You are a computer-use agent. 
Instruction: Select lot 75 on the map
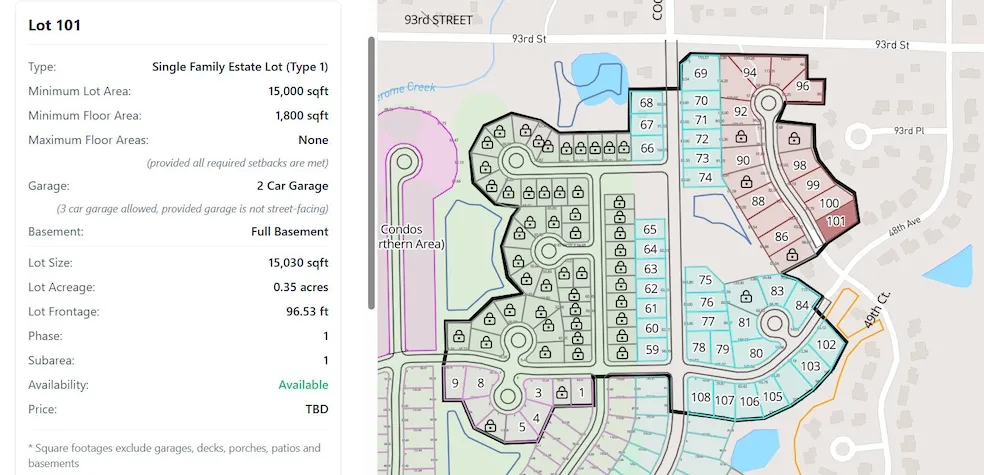705,280
